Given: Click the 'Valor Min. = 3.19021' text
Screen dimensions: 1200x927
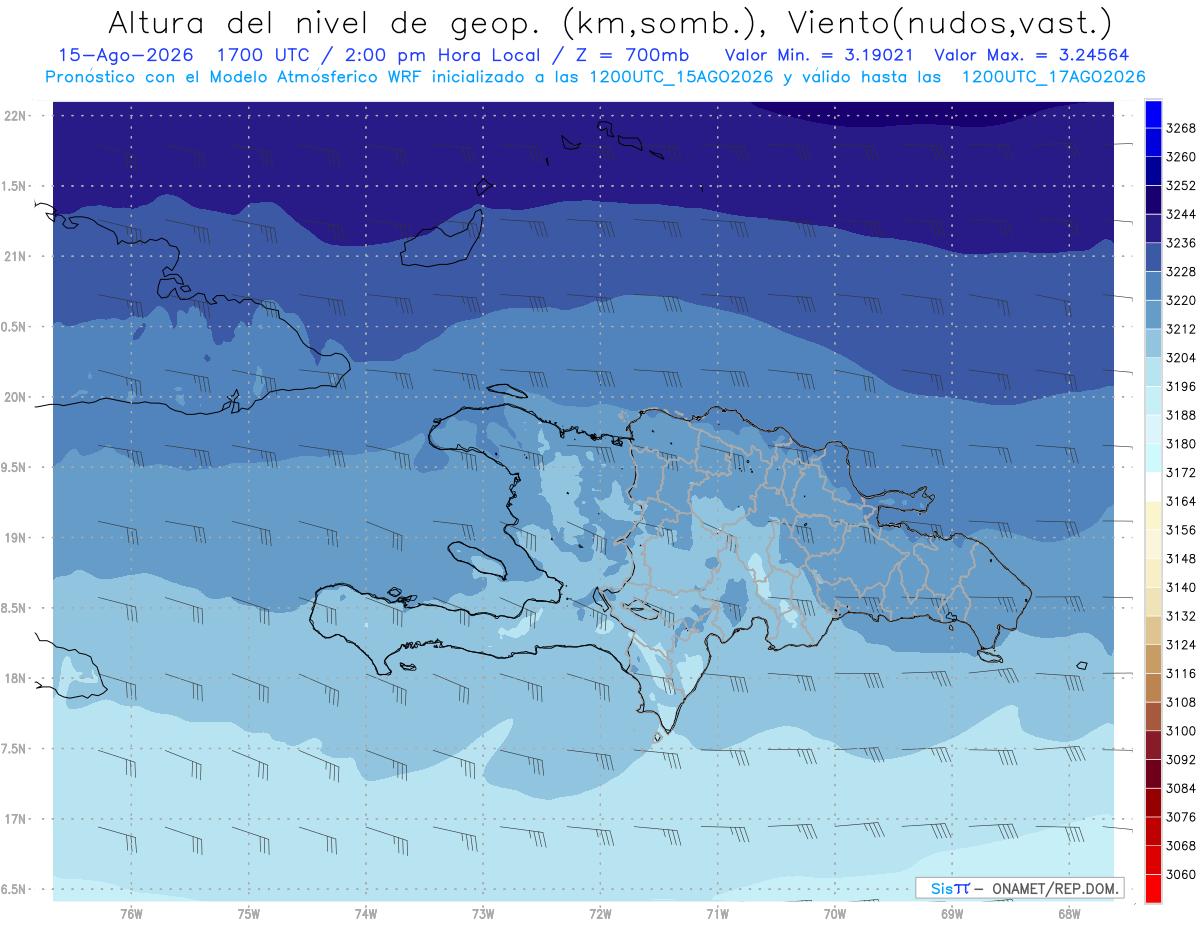Looking at the screenshot, I should (x=819, y=55).
